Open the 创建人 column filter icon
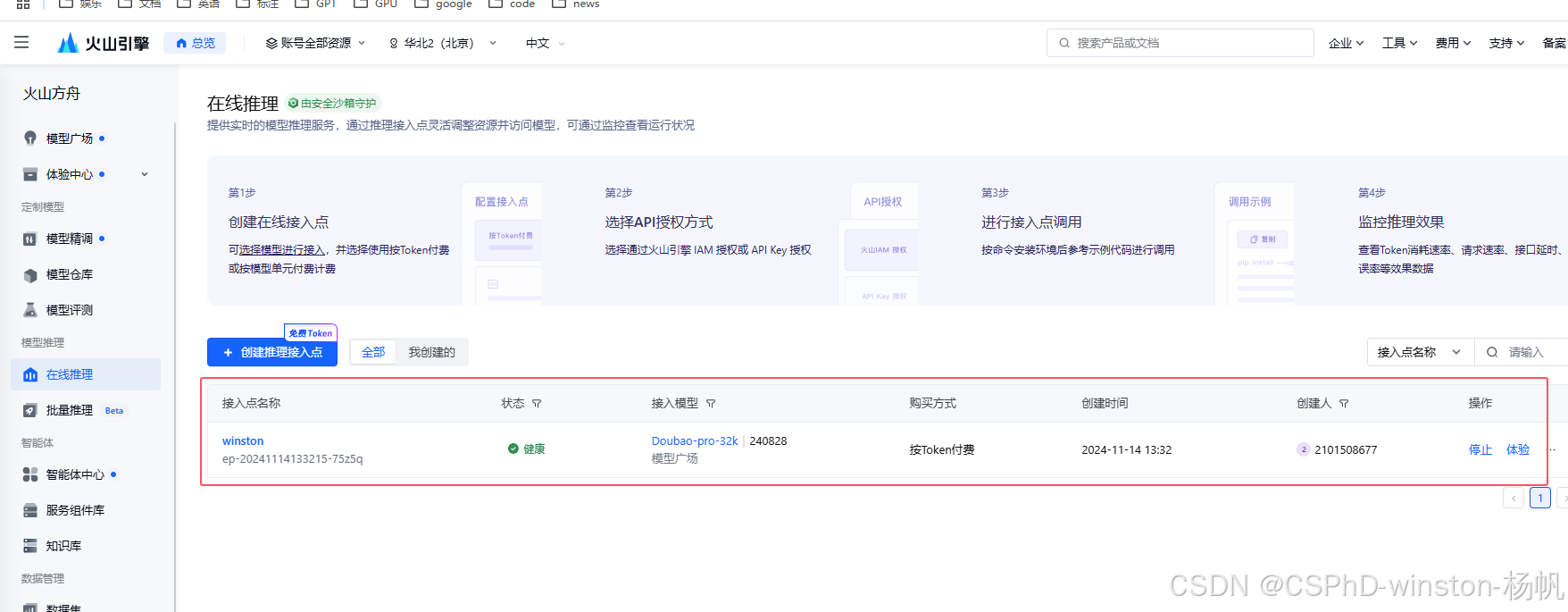 [x=1344, y=404]
